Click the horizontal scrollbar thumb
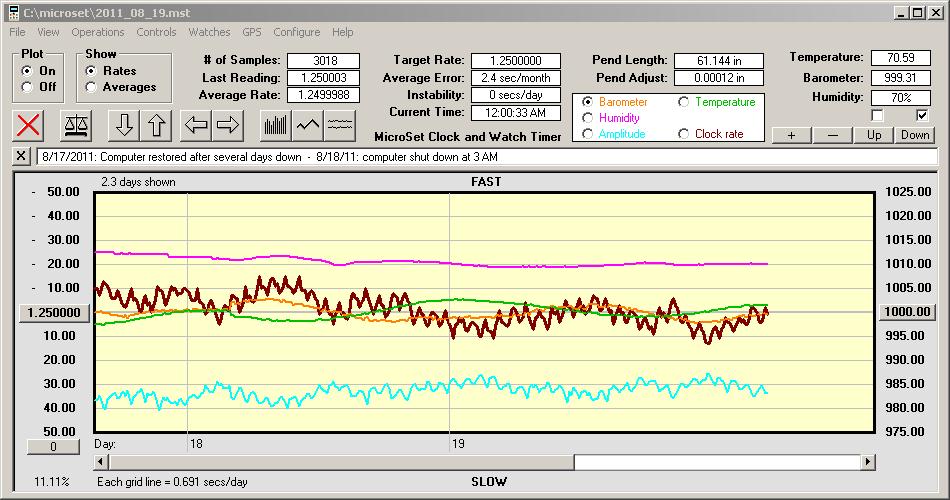This screenshot has width=950, height=500. [341, 462]
